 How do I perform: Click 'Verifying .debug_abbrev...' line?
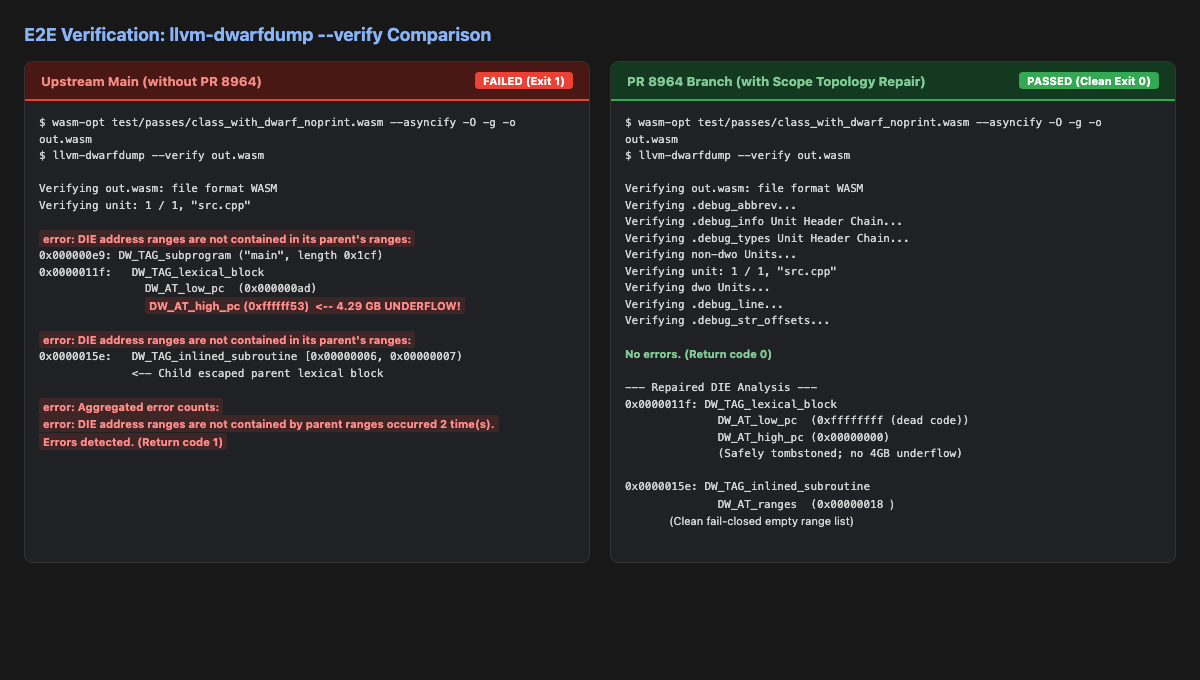tap(711, 205)
